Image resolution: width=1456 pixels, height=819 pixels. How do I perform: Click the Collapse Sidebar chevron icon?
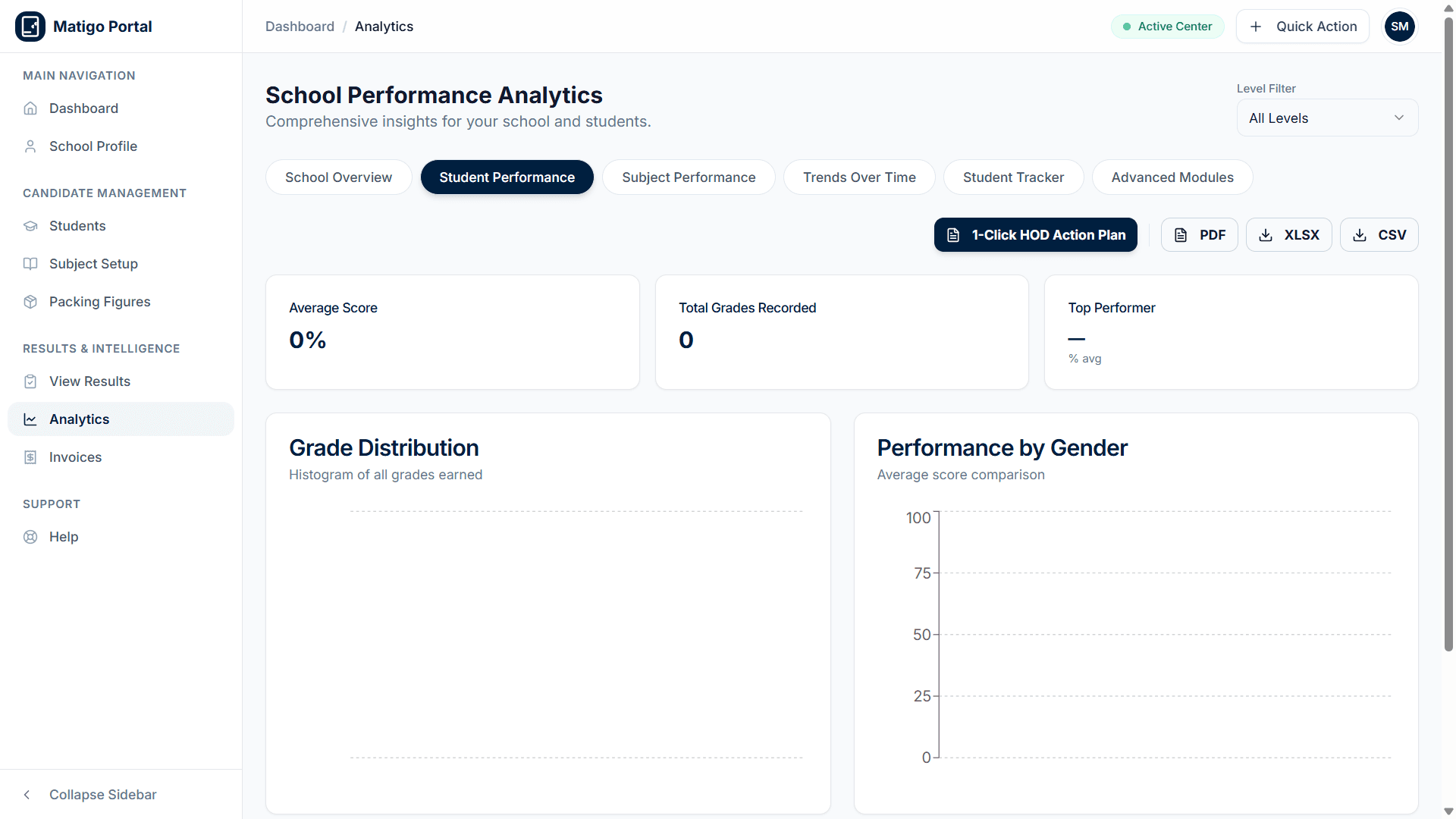27,795
